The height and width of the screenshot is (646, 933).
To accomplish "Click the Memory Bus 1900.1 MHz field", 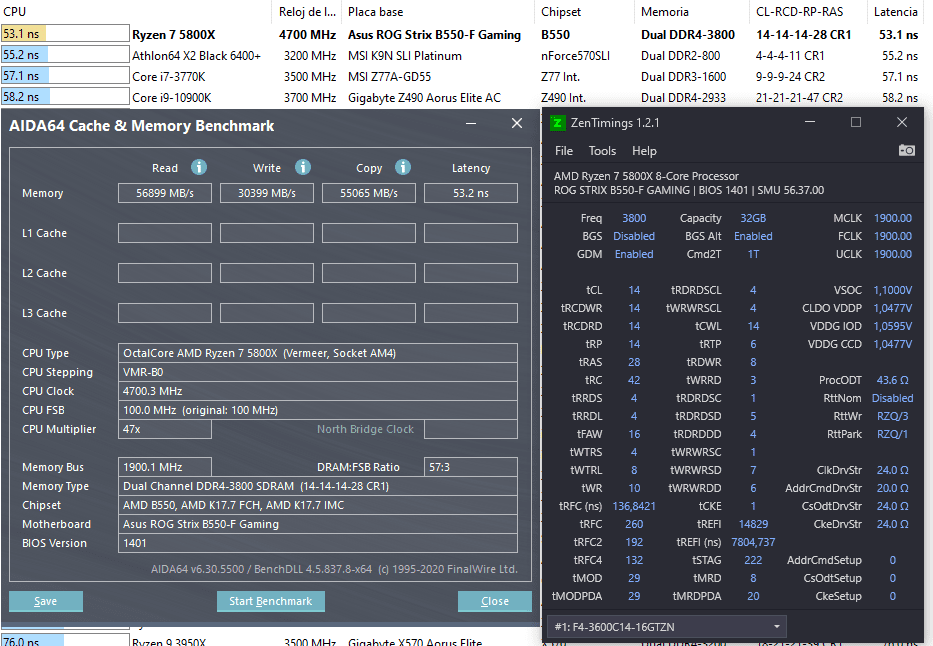I will point(165,468).
